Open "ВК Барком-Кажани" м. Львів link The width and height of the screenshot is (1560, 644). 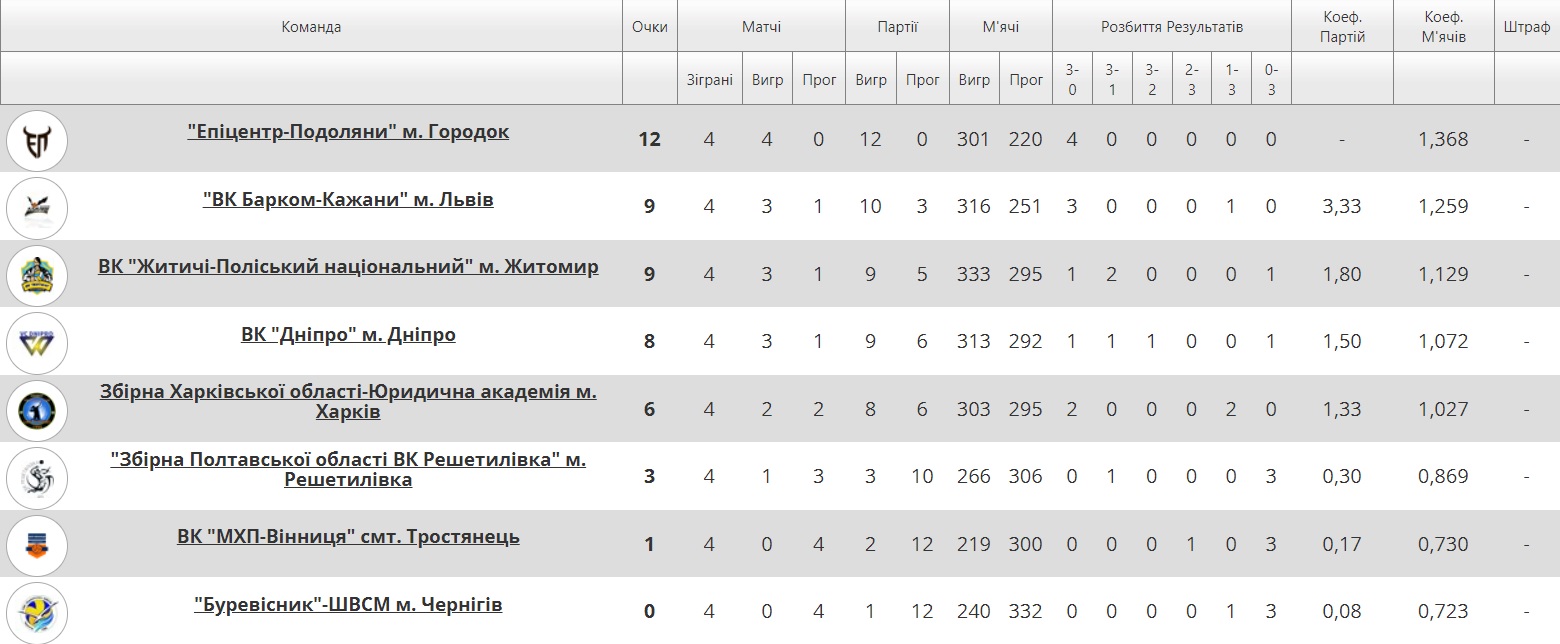coord(348,200)
